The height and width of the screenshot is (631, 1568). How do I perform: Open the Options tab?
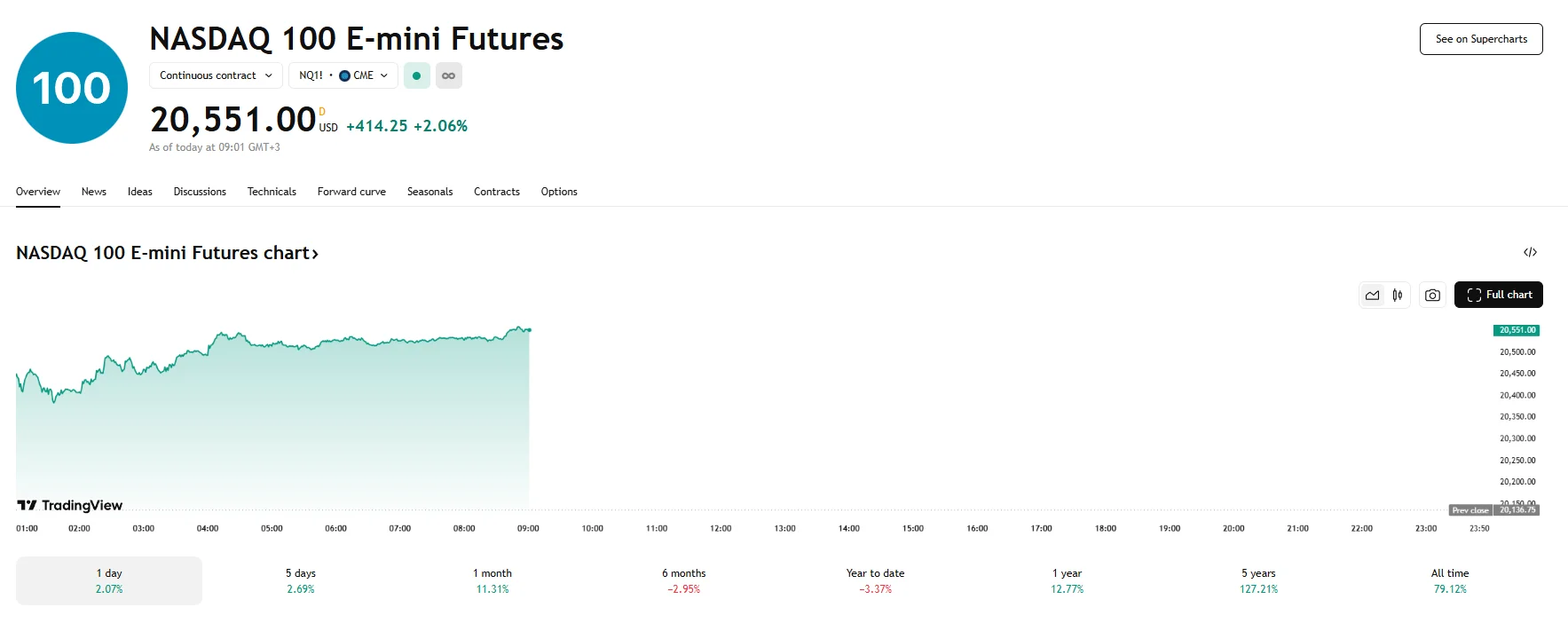point(559,192)
